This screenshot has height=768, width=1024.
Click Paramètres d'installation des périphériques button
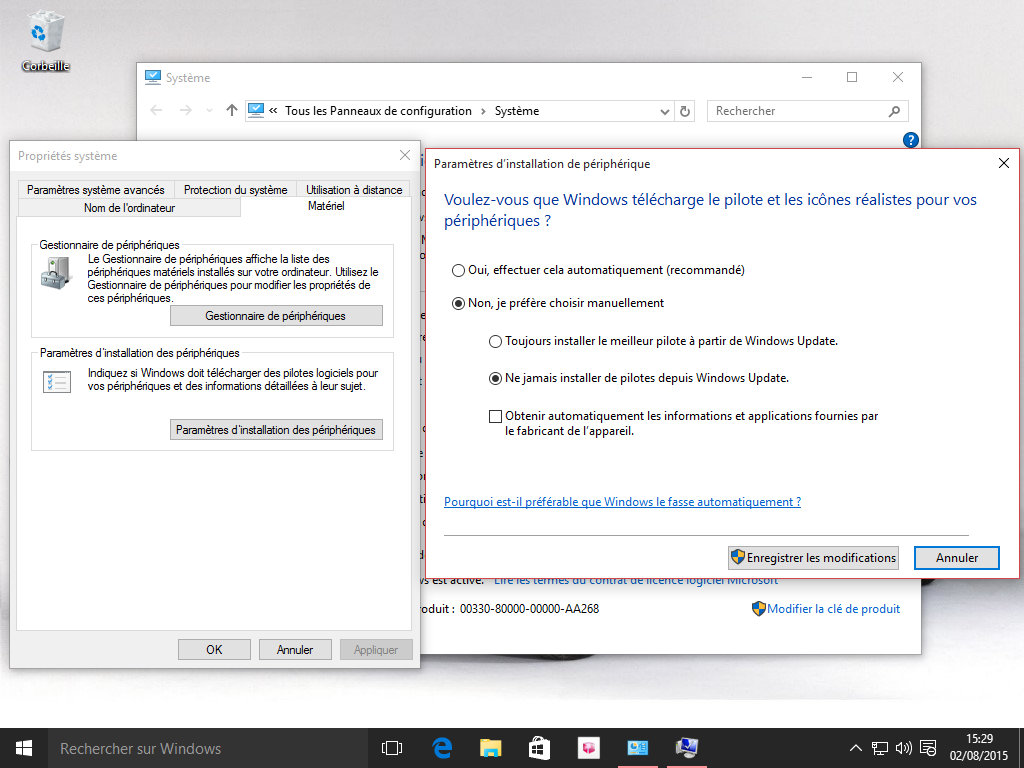(x=276, y=430)
